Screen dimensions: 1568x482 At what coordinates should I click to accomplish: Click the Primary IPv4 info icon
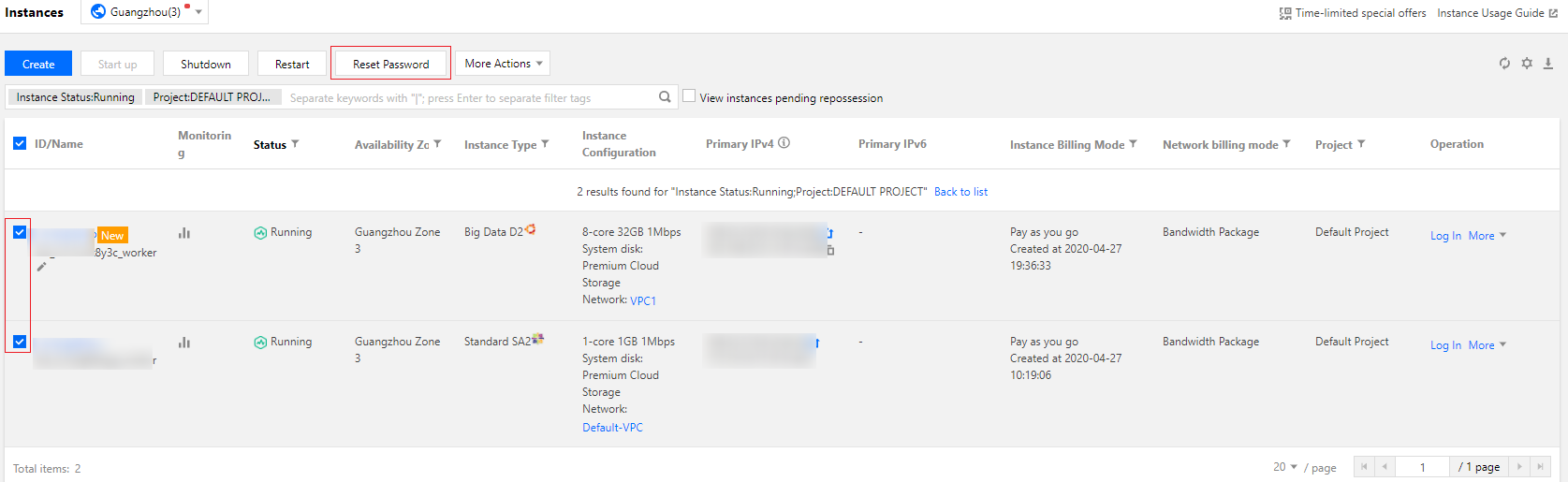pyautogui.click(x=784, y=143)
